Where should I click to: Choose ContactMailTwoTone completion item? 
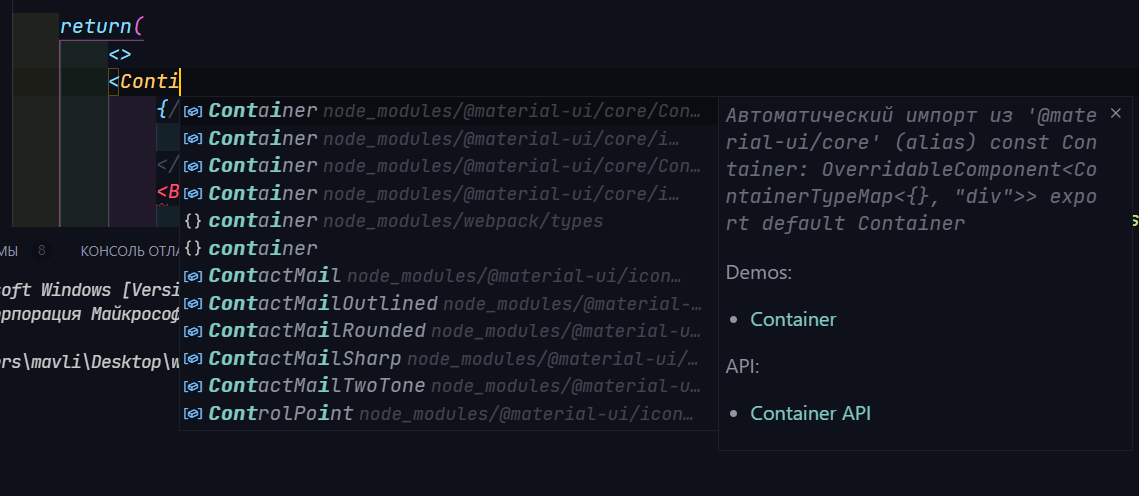point(448,386)
